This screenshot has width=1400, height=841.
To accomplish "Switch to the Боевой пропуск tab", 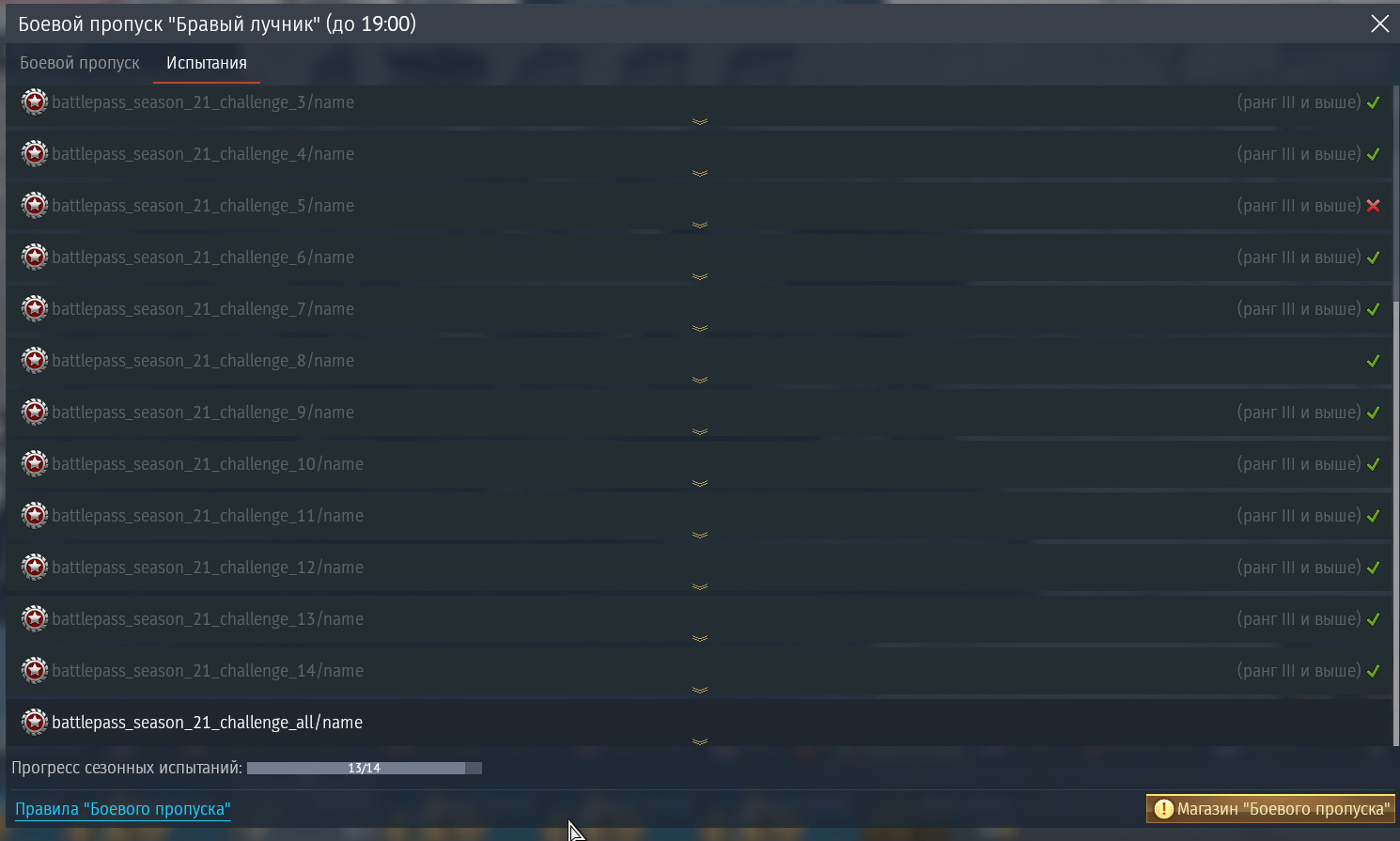I will click(80, 63).
